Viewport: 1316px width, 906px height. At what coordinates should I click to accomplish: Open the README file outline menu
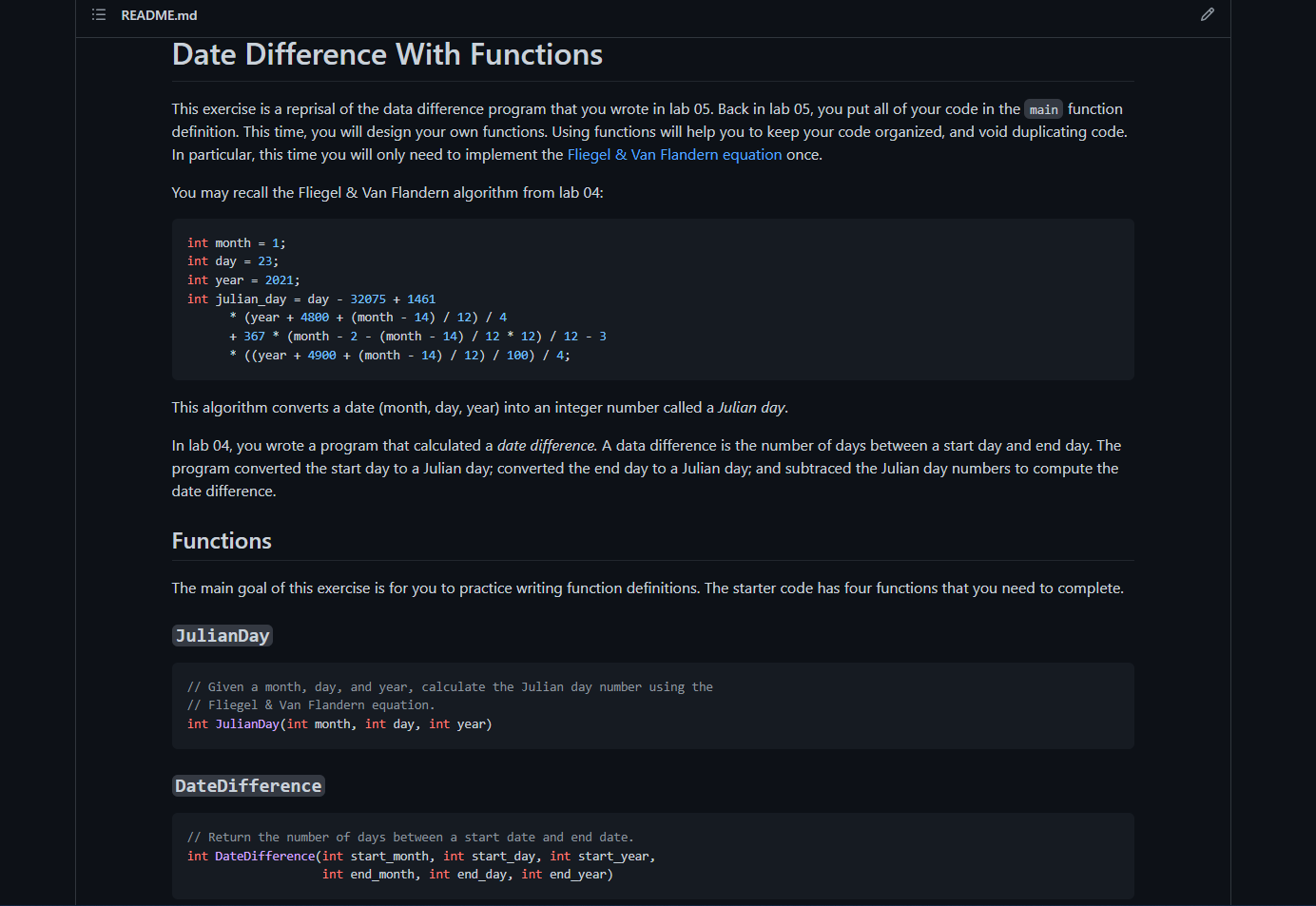[x=98, y=14]
